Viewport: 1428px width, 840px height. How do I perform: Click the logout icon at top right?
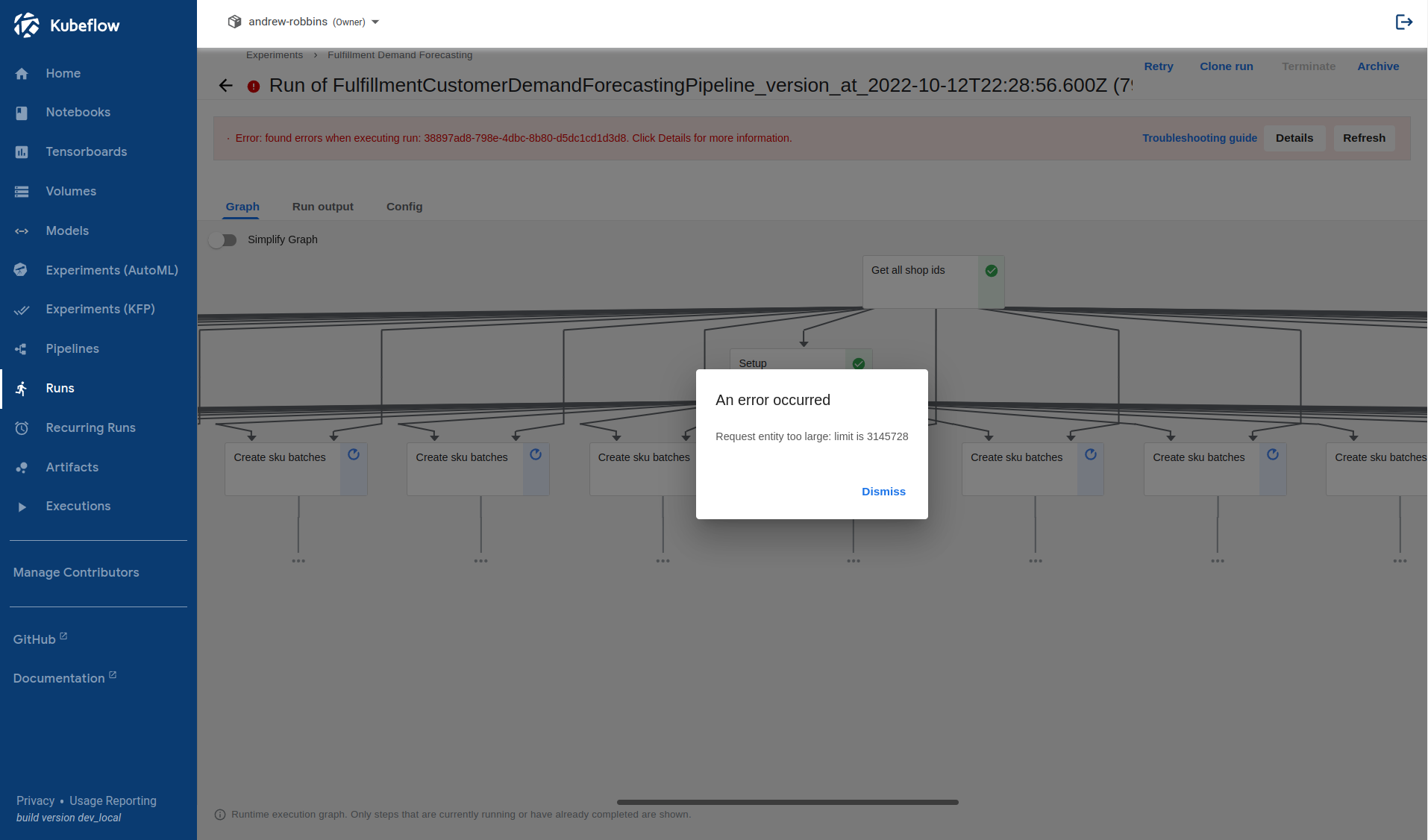click(1404, 22)
